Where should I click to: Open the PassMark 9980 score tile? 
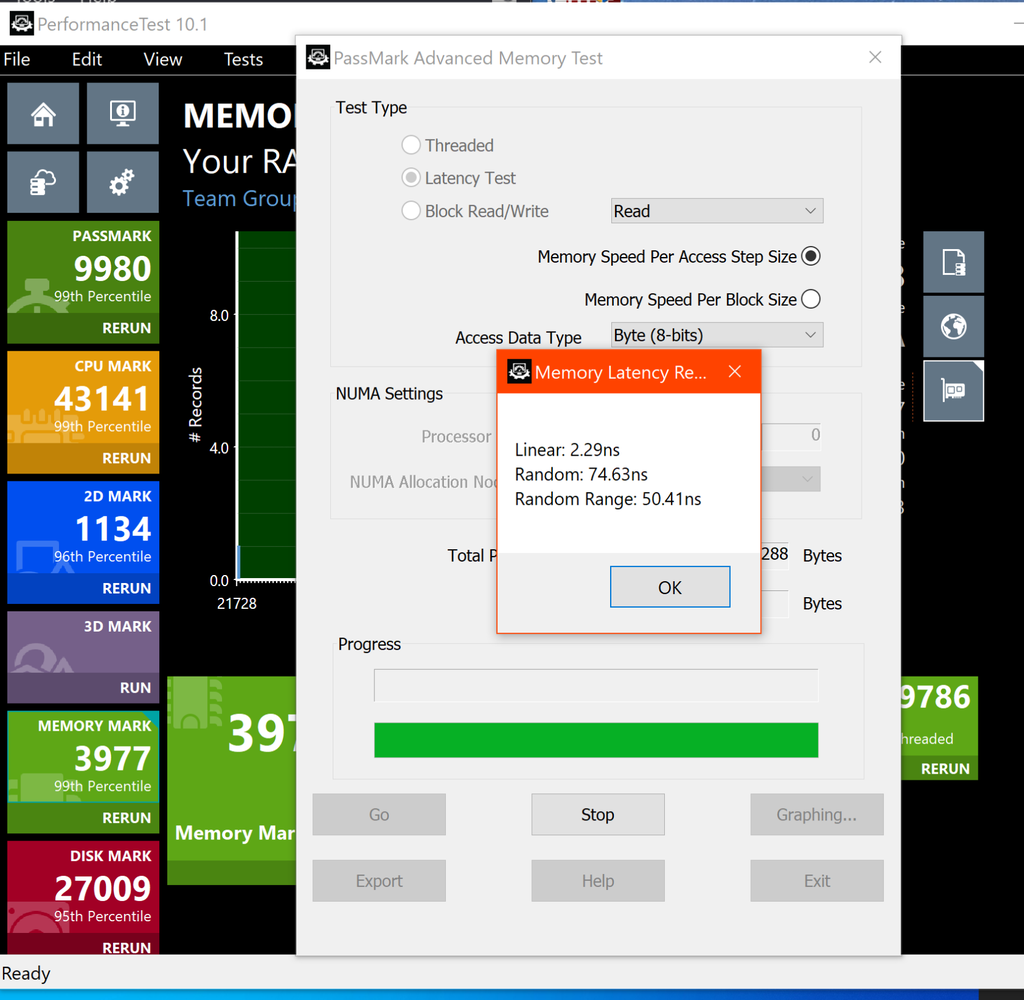tap(83, 269)
